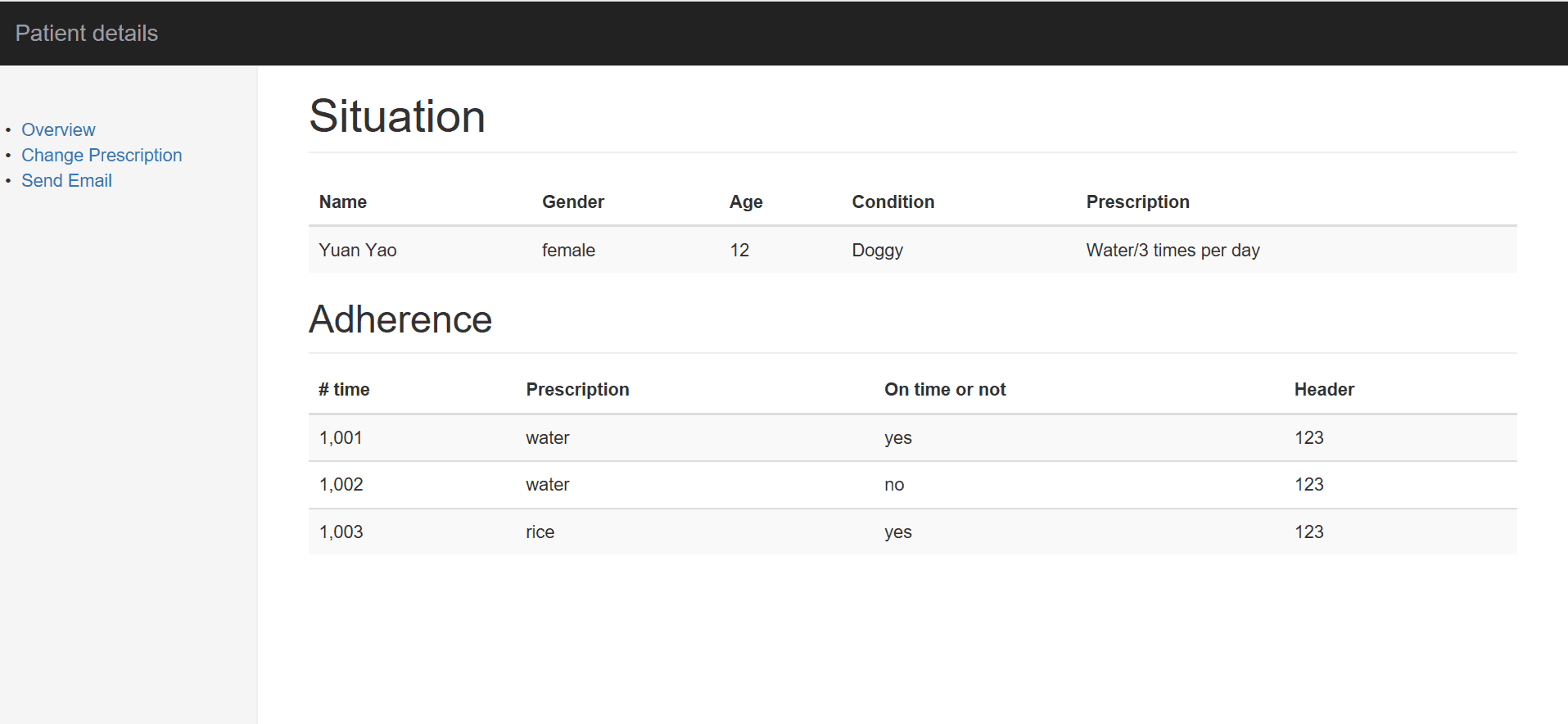The image size is (1568, 724).
Task: Click the rice prescription cell
Action: click(x=540, y=532)
